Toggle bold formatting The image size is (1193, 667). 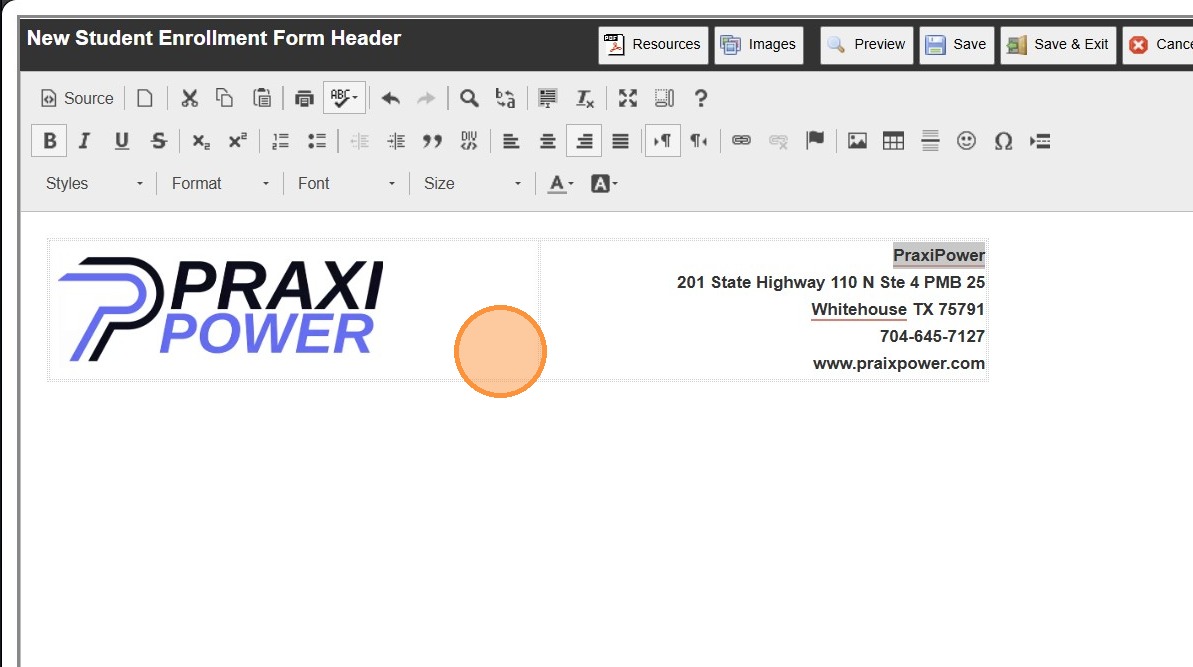click(x=49, y=141)
